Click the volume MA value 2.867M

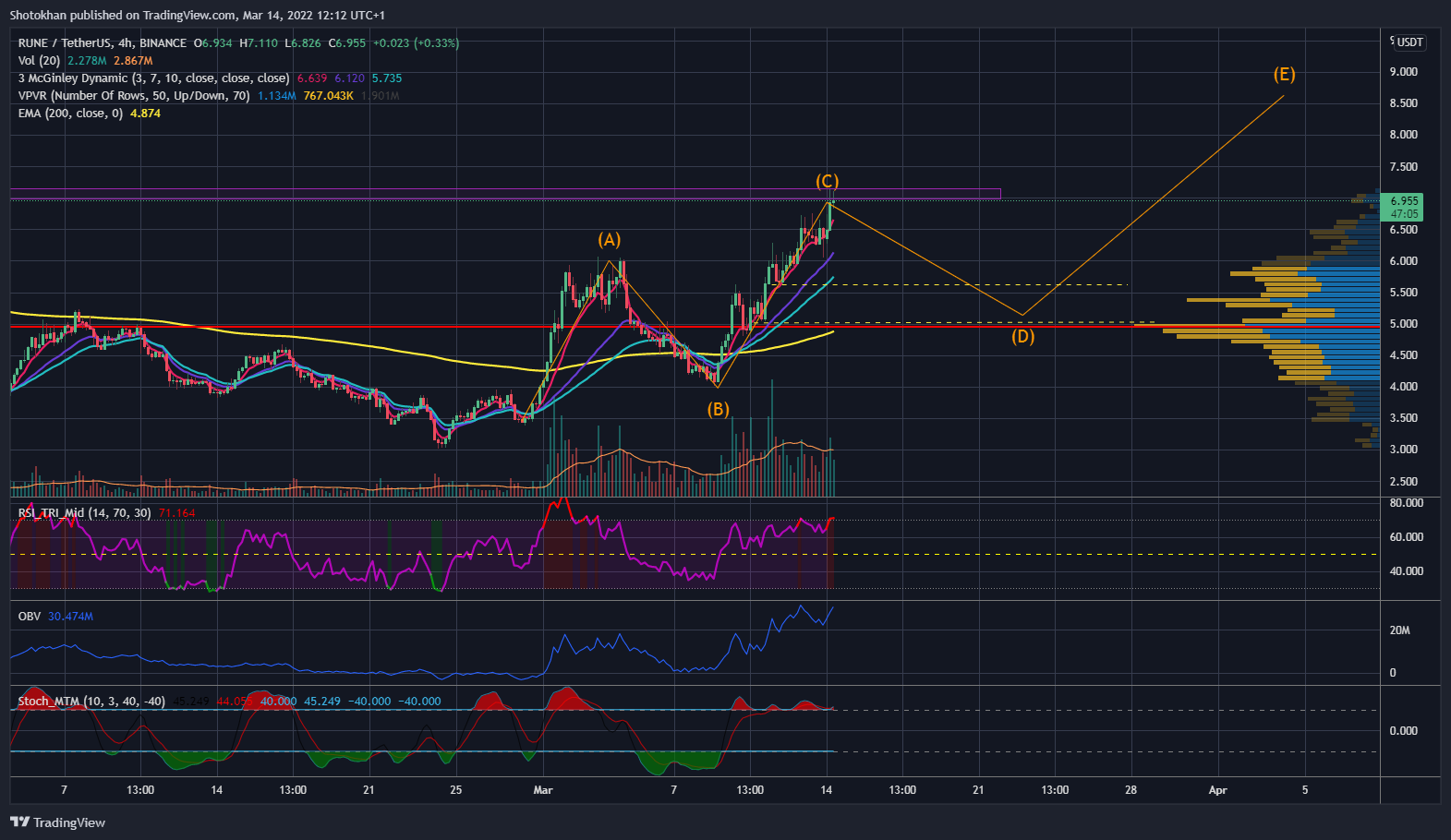pyautogui.click(x=133, y=61)
